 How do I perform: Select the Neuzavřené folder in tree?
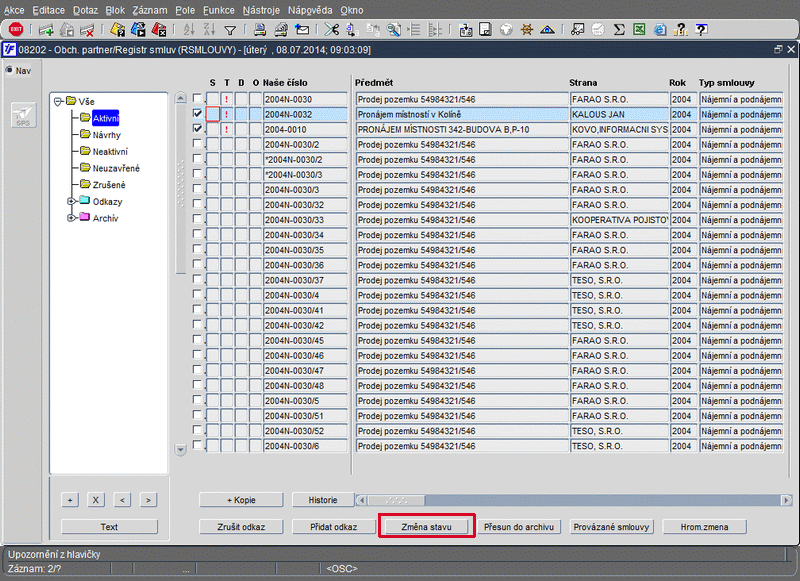coord(116,168)
